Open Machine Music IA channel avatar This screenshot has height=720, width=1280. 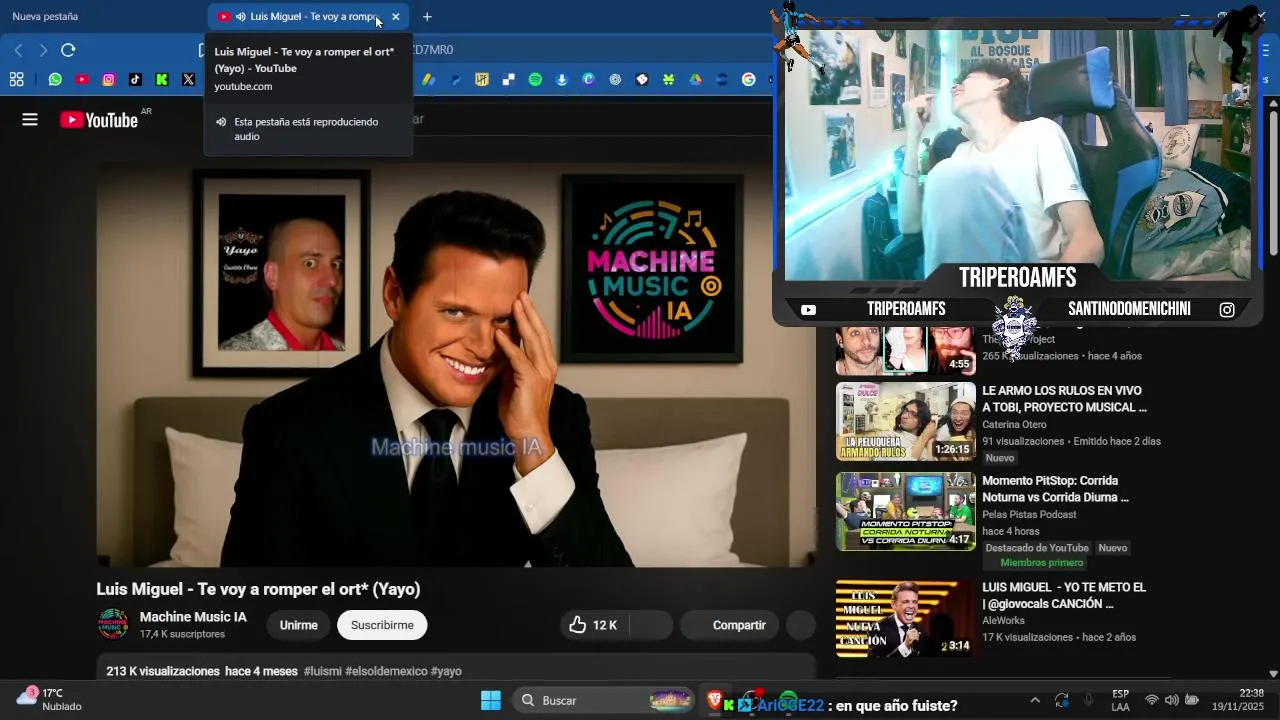113,624
